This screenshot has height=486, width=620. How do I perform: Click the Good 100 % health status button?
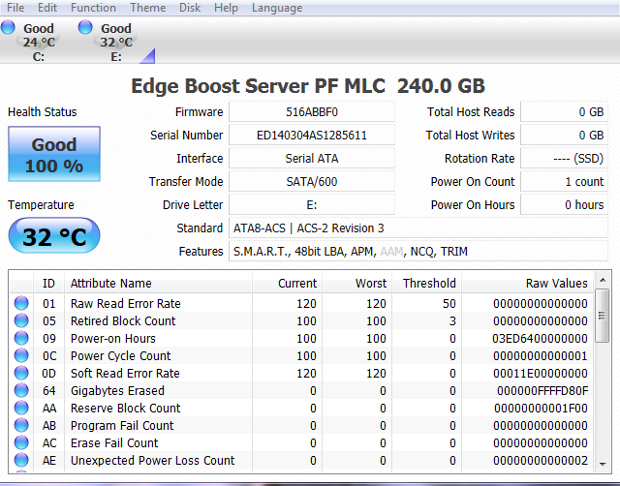[53, 155]
